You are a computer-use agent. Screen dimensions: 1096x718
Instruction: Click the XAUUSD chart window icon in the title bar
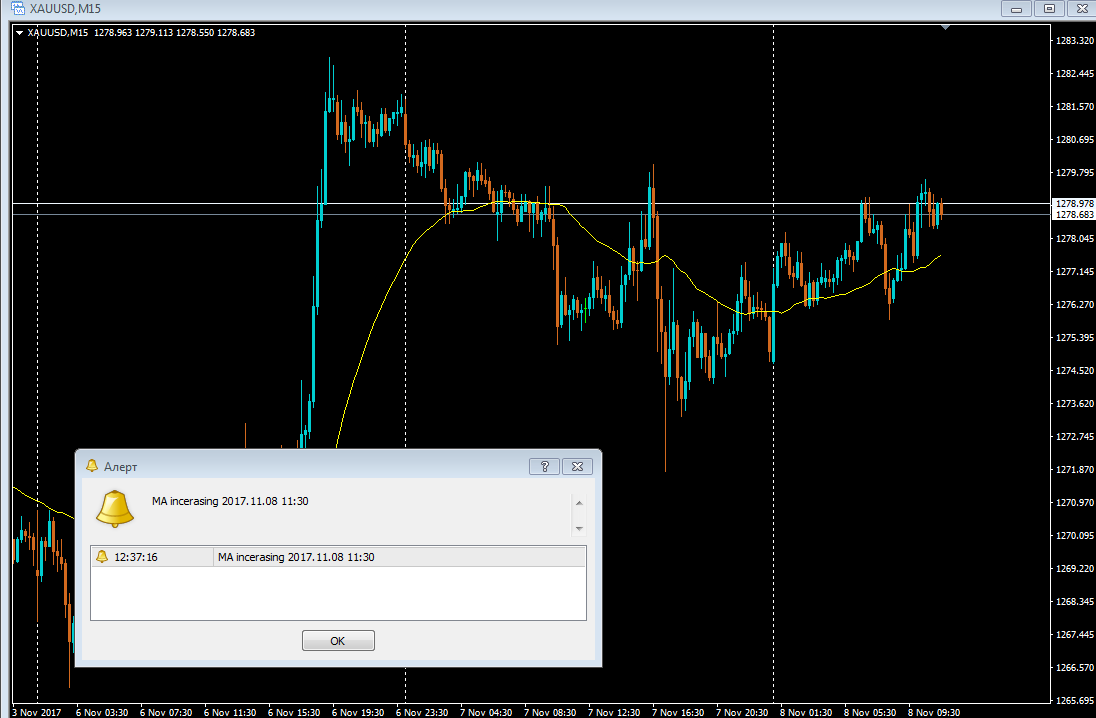point(18,8)
